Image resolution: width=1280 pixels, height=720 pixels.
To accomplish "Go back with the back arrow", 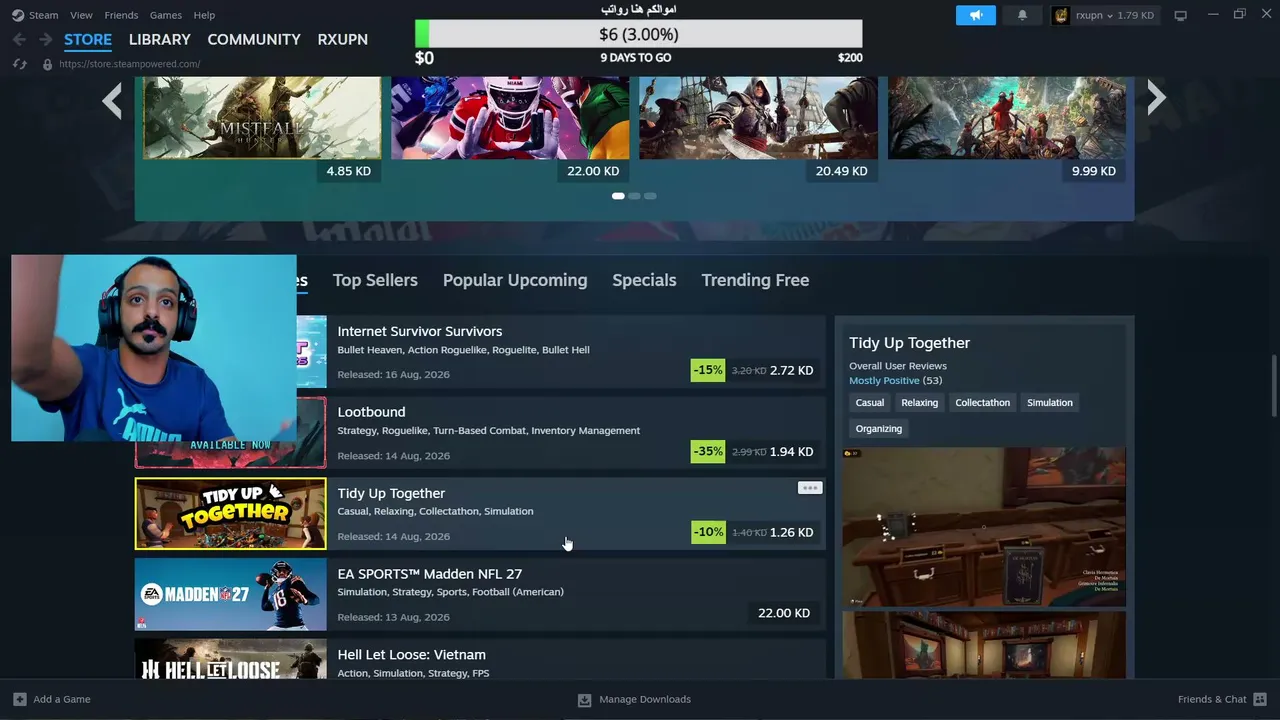I will tap(19, 39).
